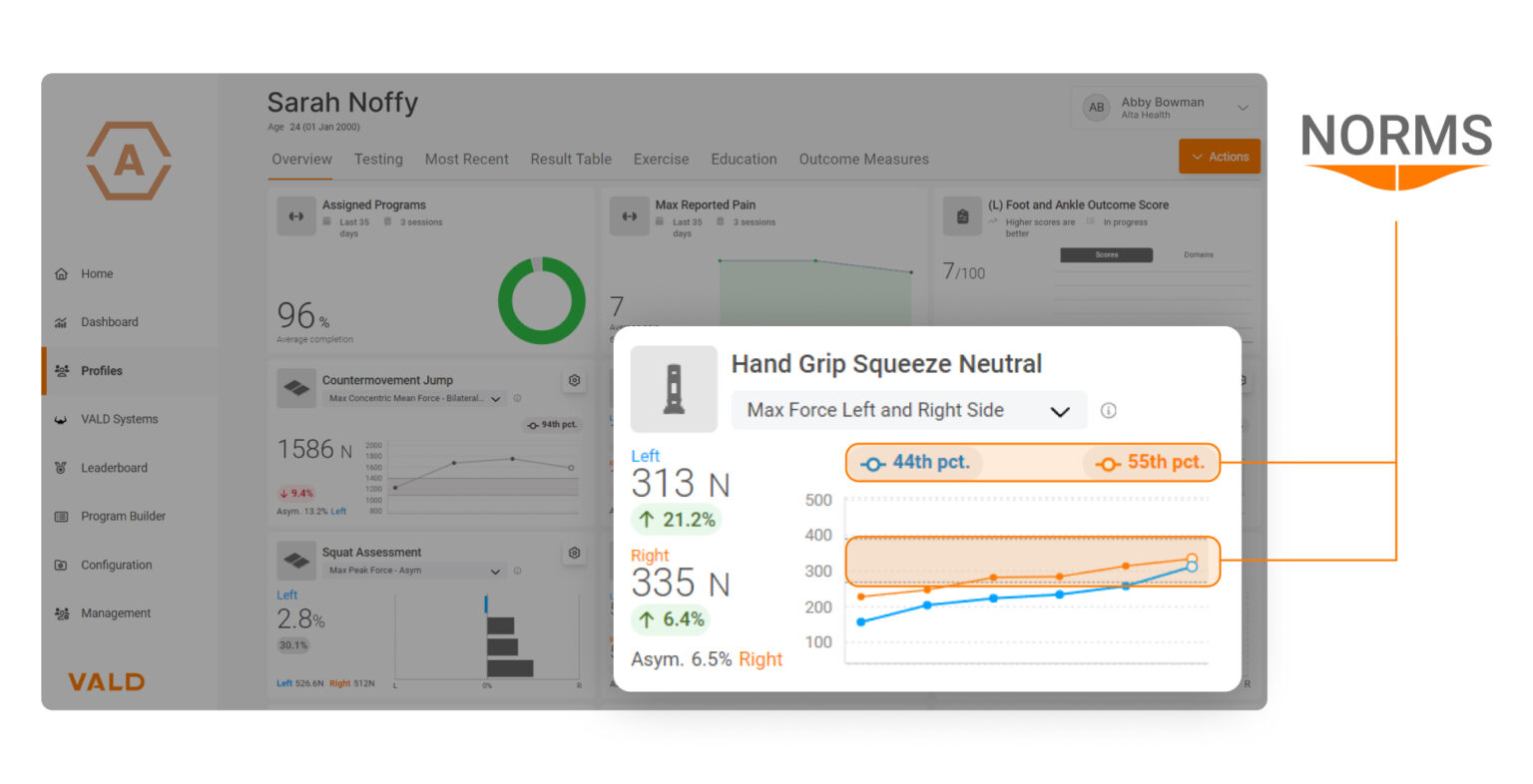Select the 44th pct. norms indicator

tap(915, 462)
